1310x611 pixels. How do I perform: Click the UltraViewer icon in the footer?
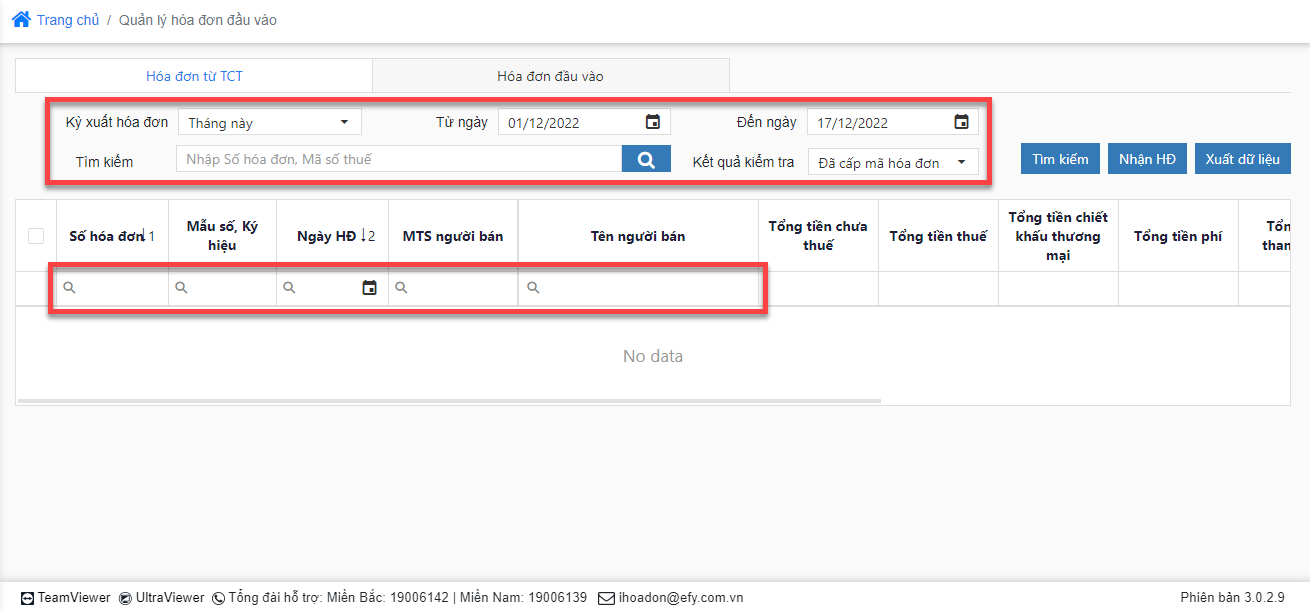coord(125,598)
